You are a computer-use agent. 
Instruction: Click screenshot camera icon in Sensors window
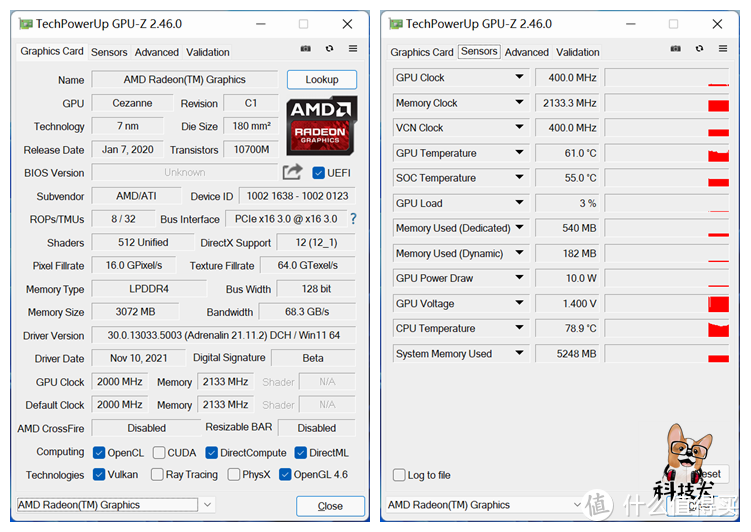tap(675, 48)
